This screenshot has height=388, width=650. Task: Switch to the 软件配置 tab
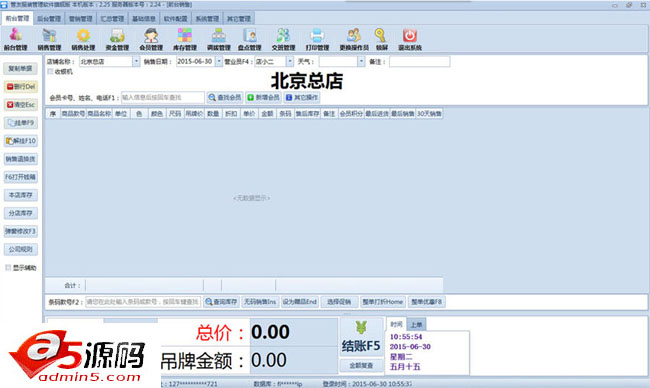click(175, 19)
